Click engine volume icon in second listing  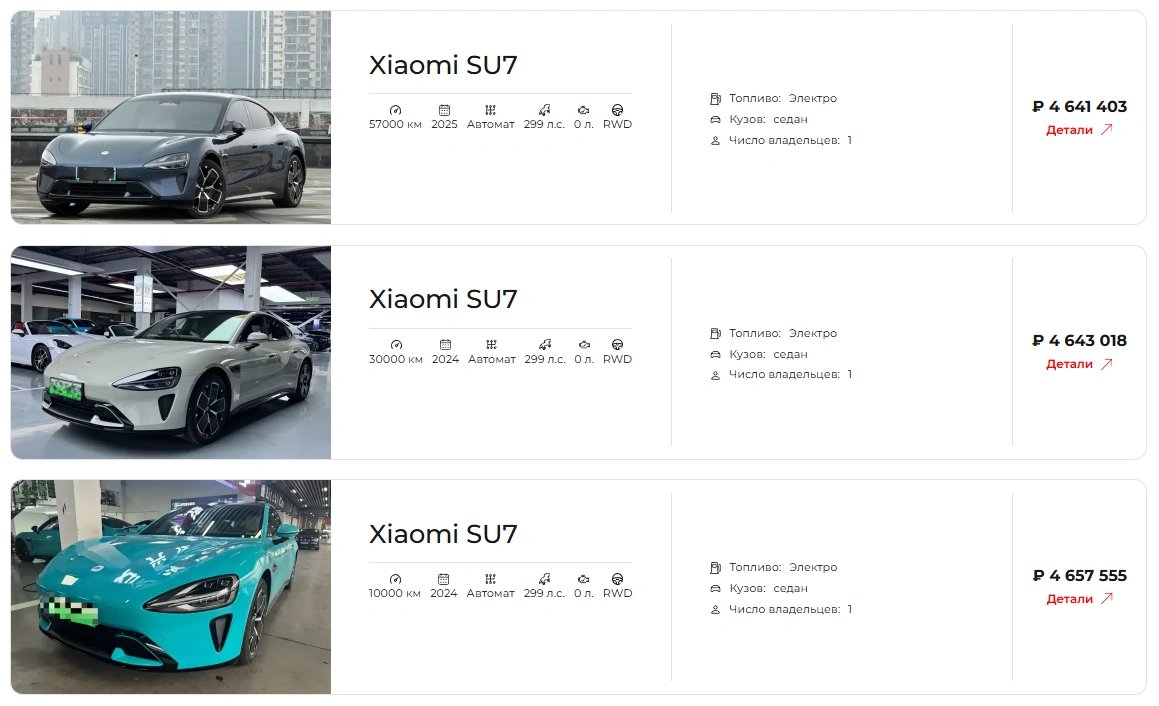584,344
